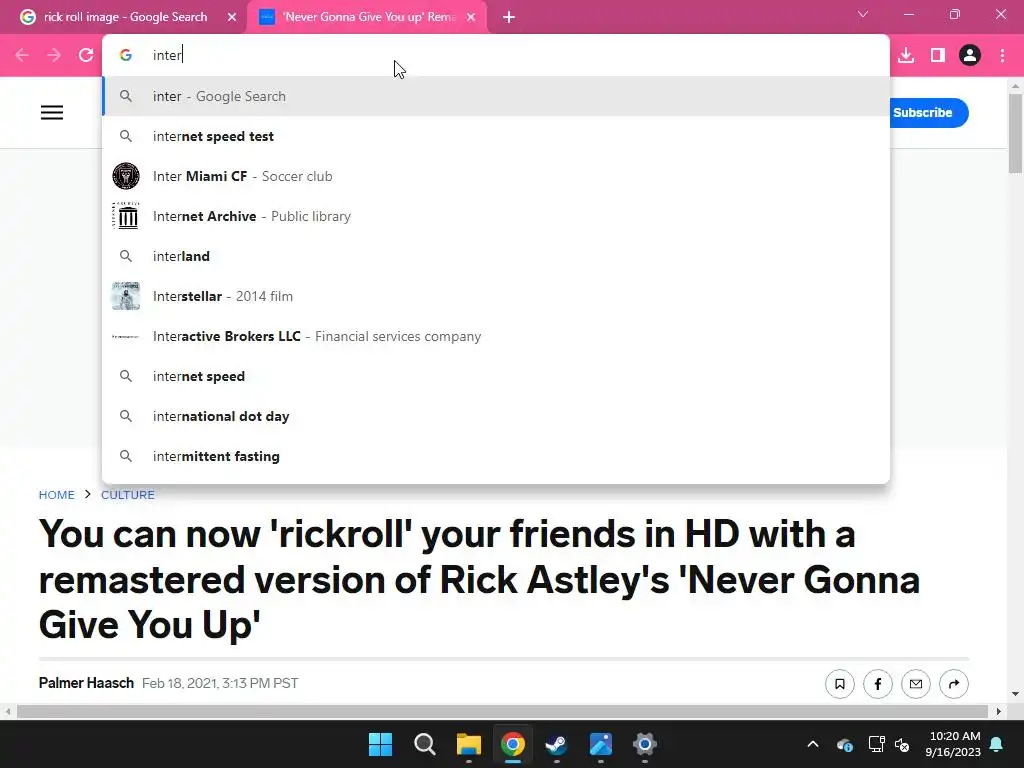Toggle the Chrome side panel
The height and width of the screenshot is (768, 1024).
tap(938, 56)
